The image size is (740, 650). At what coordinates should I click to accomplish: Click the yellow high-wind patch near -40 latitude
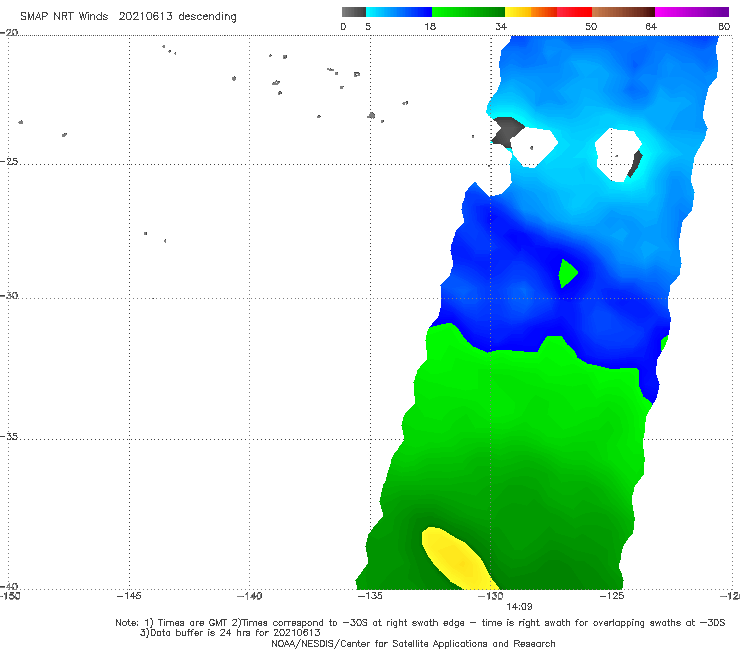pyautogui.click(x=459, y=559)
